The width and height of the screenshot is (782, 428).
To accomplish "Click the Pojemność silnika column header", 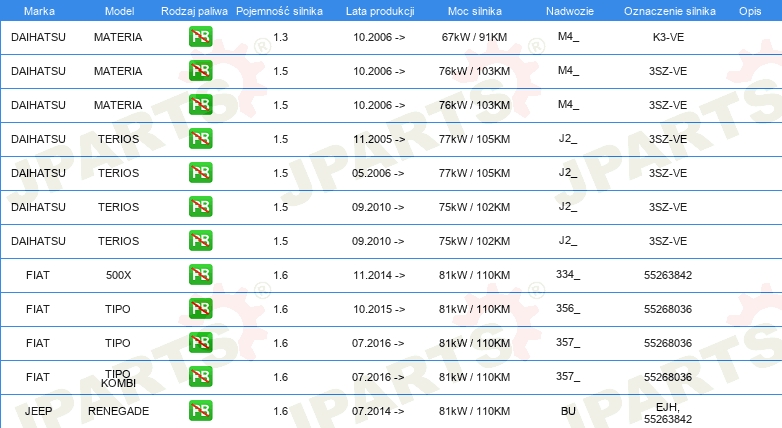I will pos(279,11).
